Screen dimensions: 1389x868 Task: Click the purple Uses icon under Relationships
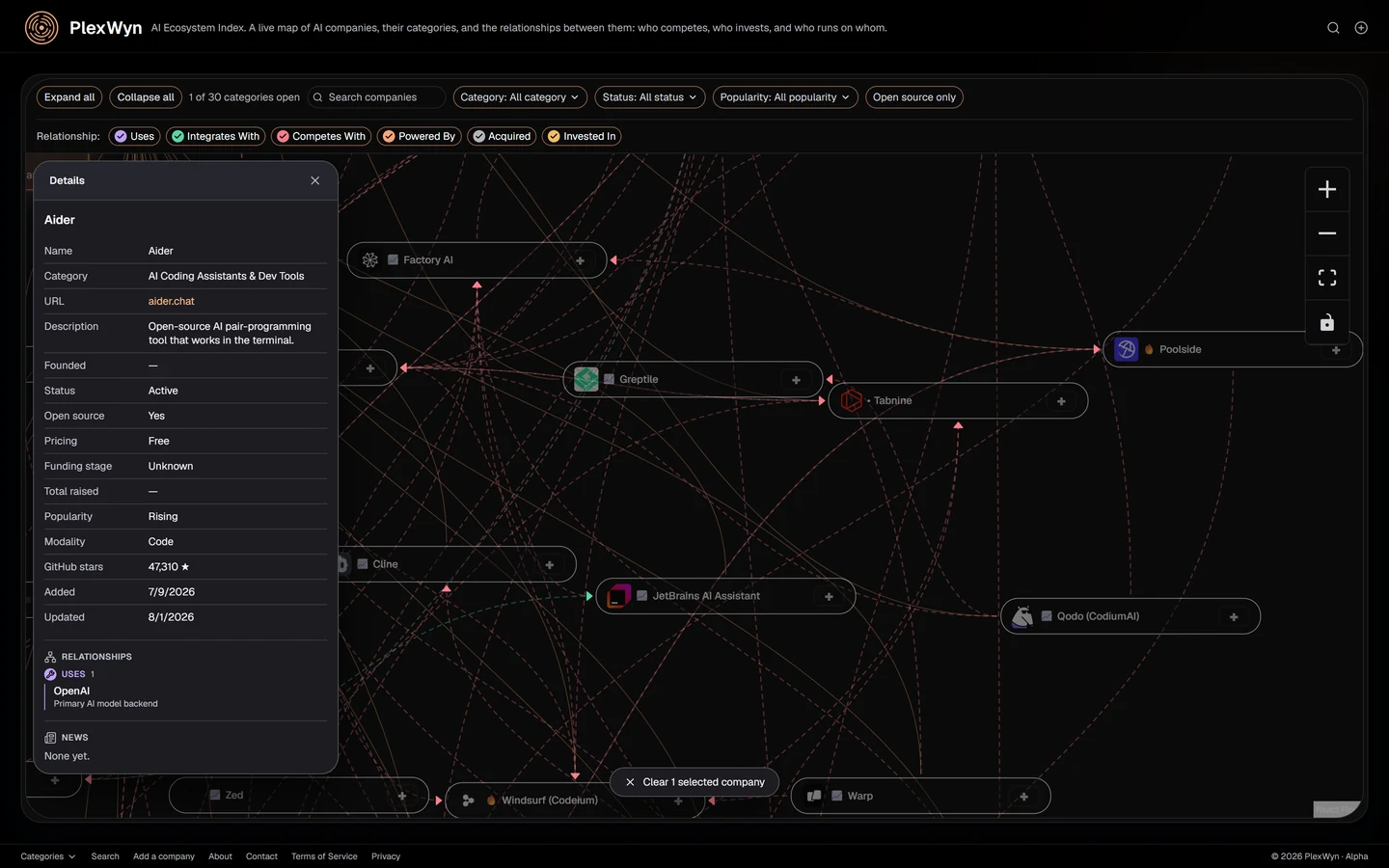point(50,674)
